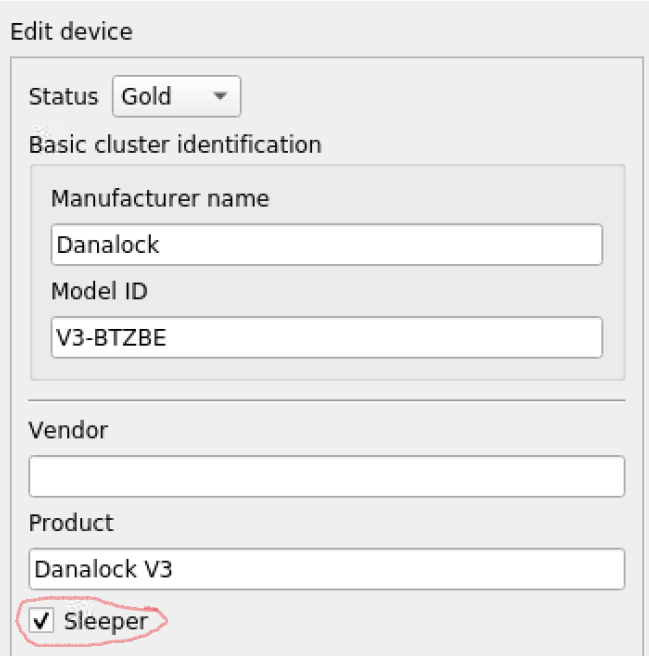This screenshot has height=658, width=649.
Task: Place cursor on the "Danalock" manufacturer text
Action: 107,245
